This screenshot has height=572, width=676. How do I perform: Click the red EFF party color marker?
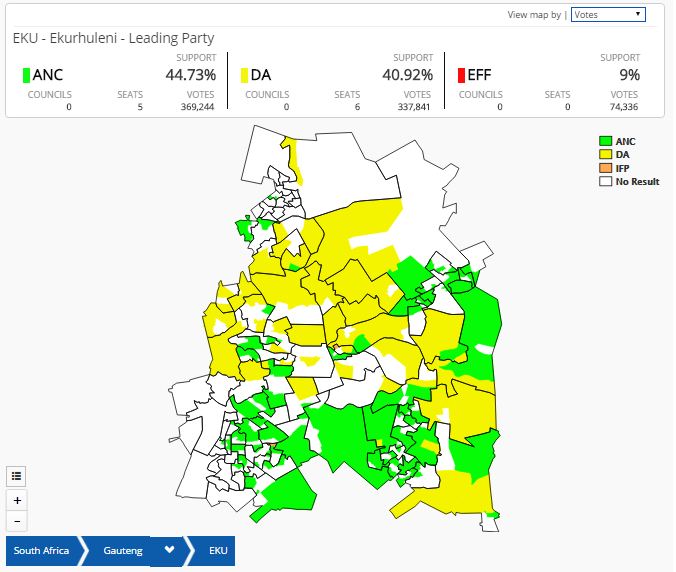tap(461, 75)
